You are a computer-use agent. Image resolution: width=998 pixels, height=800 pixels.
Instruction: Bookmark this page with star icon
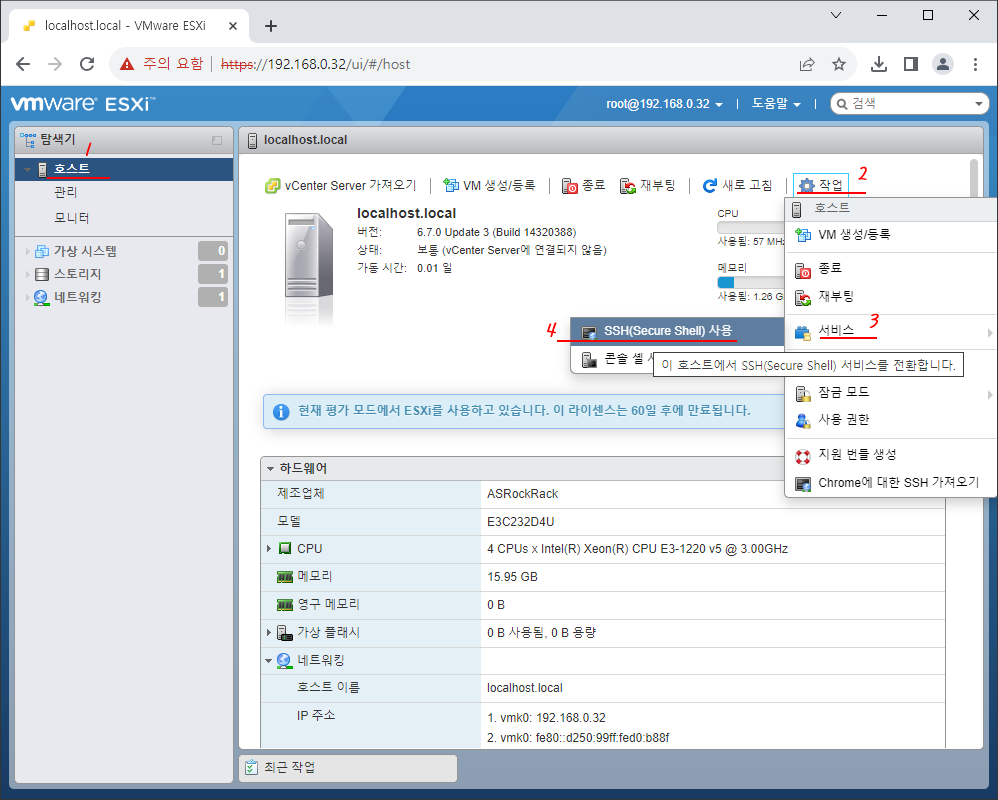[x=839, y=64]
